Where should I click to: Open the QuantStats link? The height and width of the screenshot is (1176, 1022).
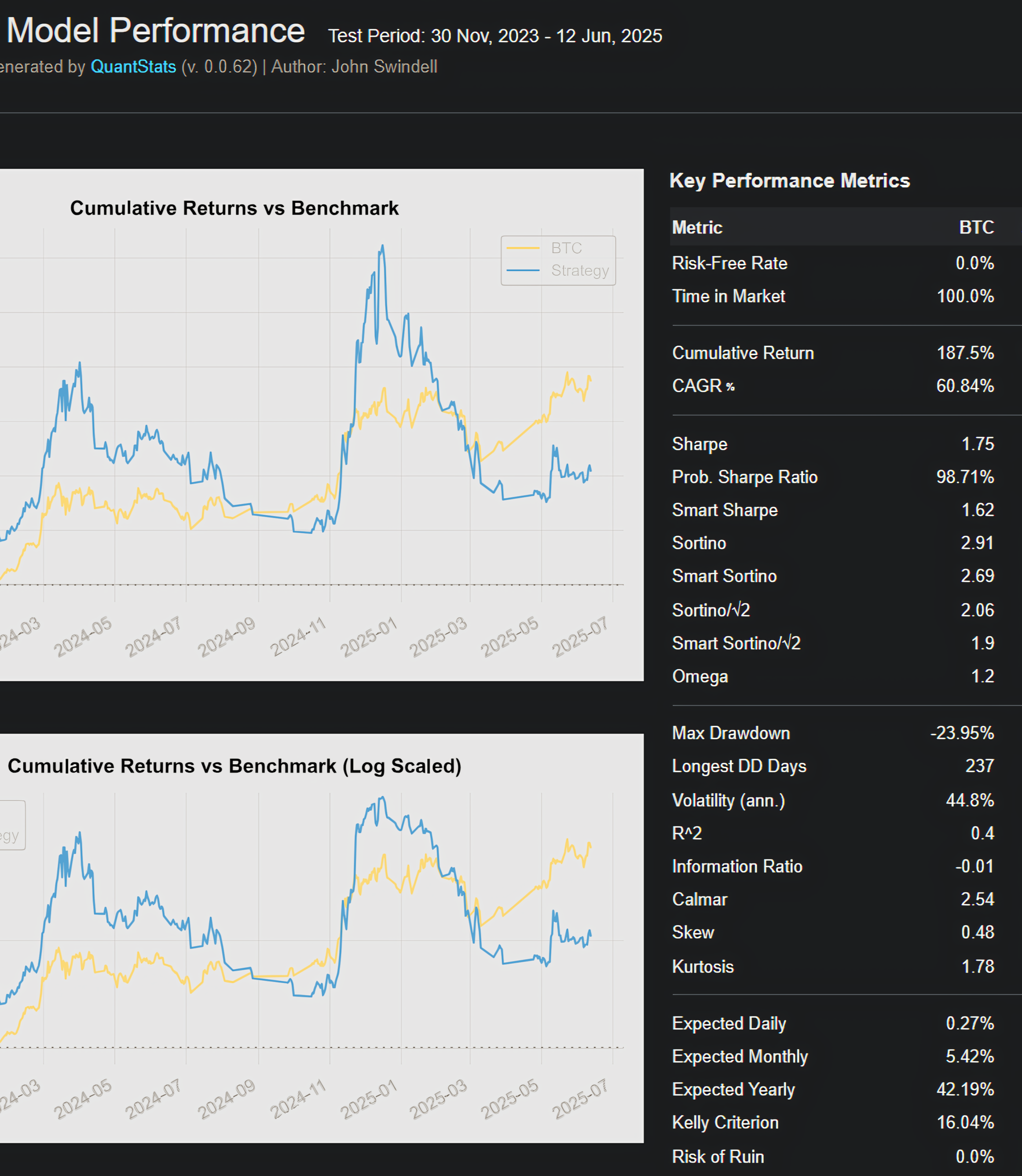[133, 67]
